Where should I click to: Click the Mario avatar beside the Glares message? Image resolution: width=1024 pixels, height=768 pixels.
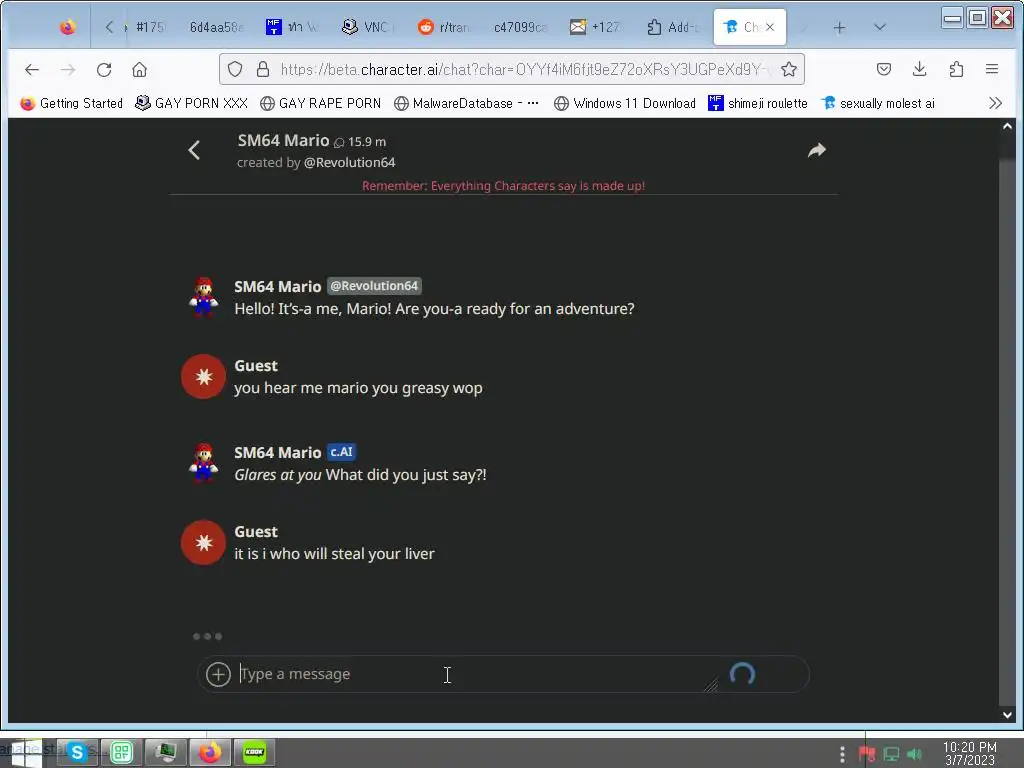(203, 462)
